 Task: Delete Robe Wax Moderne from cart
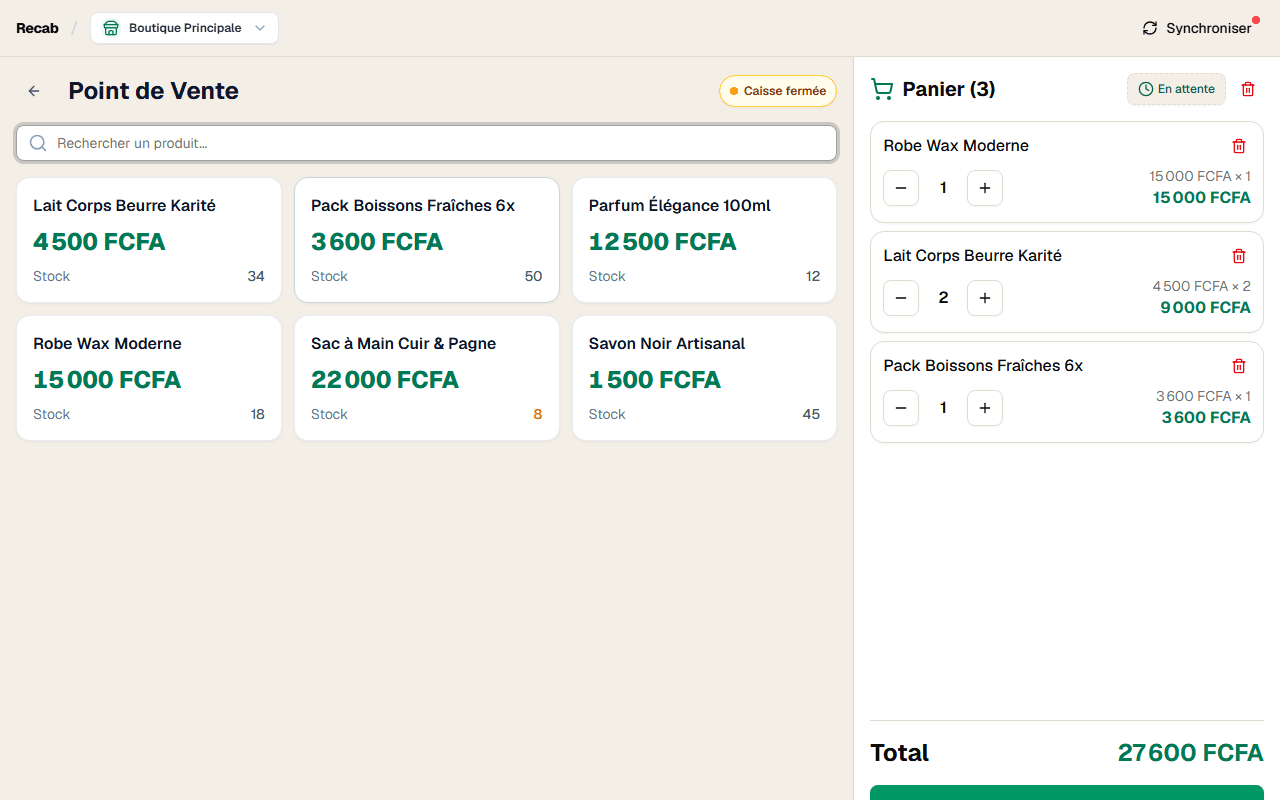pyautogui.click(x=1239, y=146)
